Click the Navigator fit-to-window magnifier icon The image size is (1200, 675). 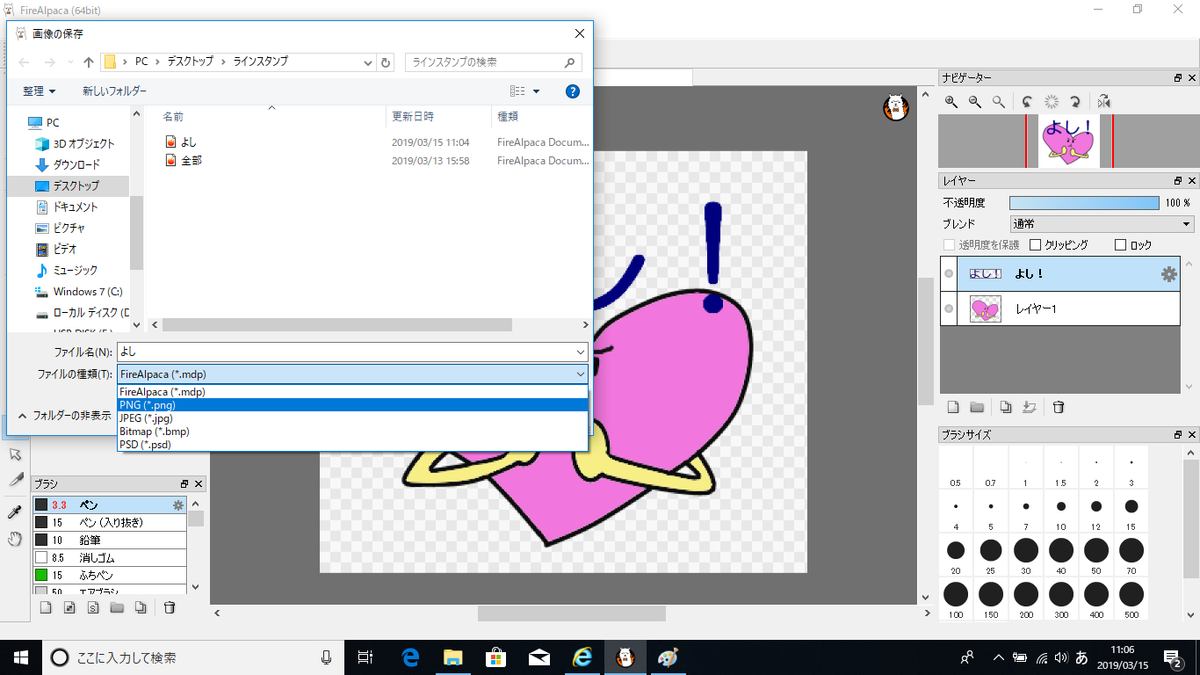tap(999, 102)
